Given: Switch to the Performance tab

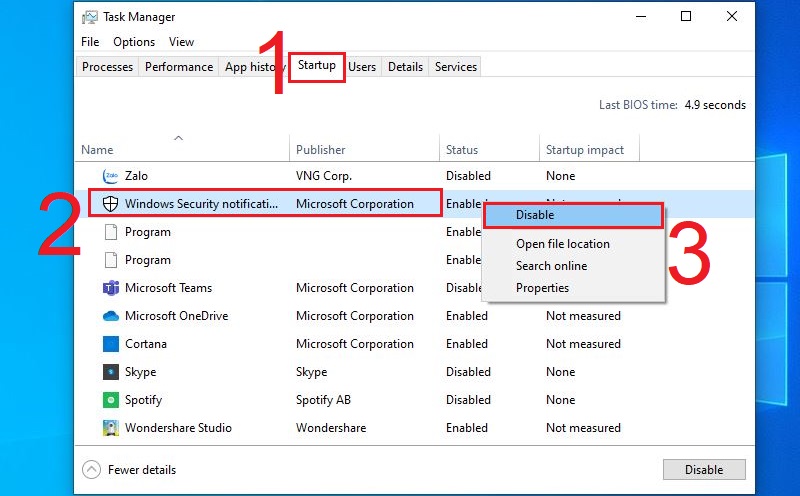Looking at the screenshot, I should tap(179, 67).
